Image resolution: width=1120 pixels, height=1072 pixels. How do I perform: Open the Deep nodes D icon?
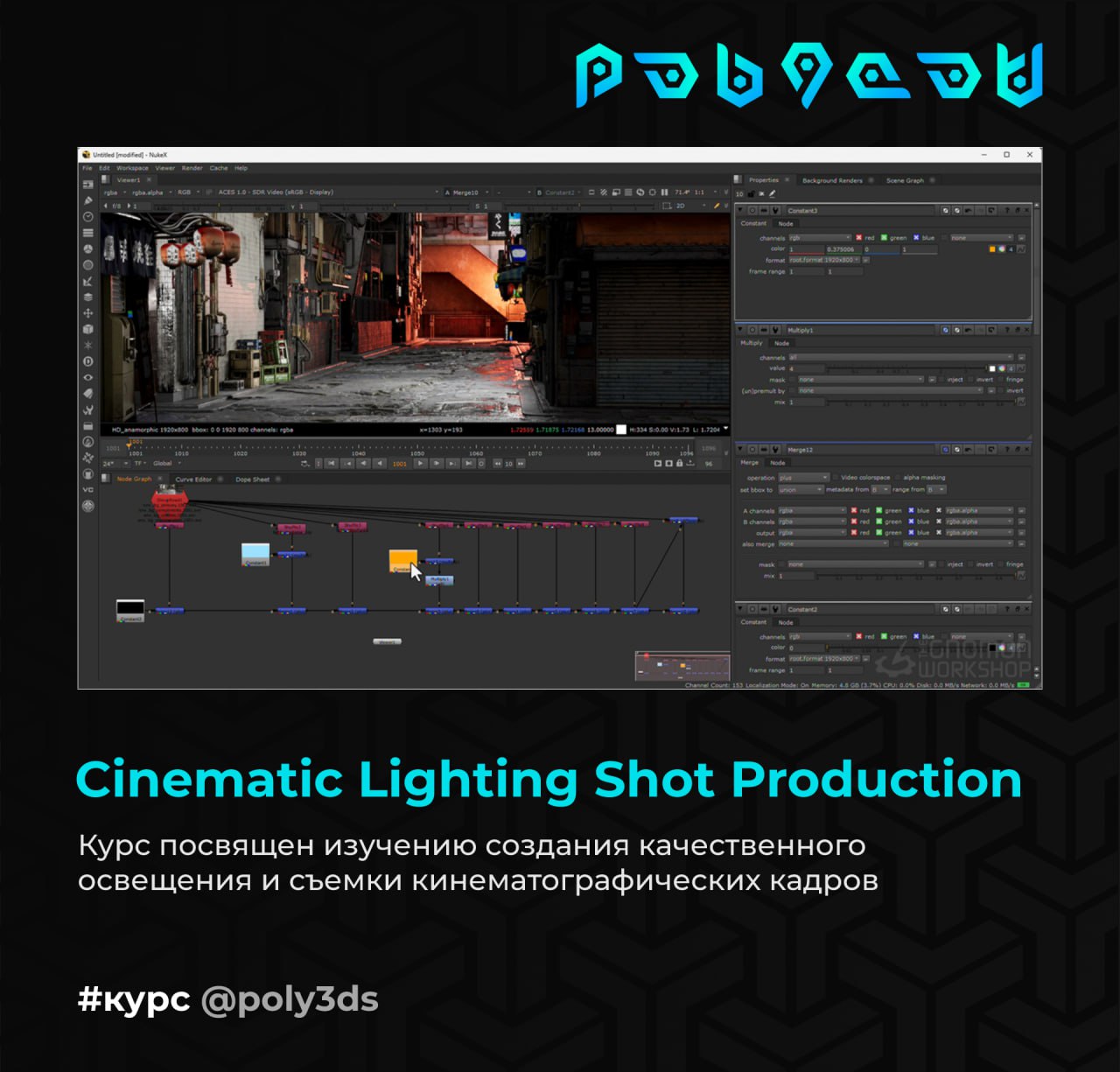[87, 361]
